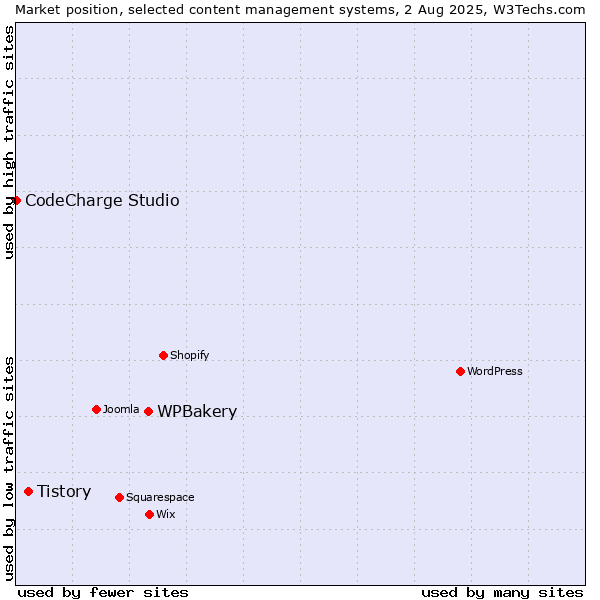Select the 'WPBakery' label
600x600 pixels.
click(197, 412)
